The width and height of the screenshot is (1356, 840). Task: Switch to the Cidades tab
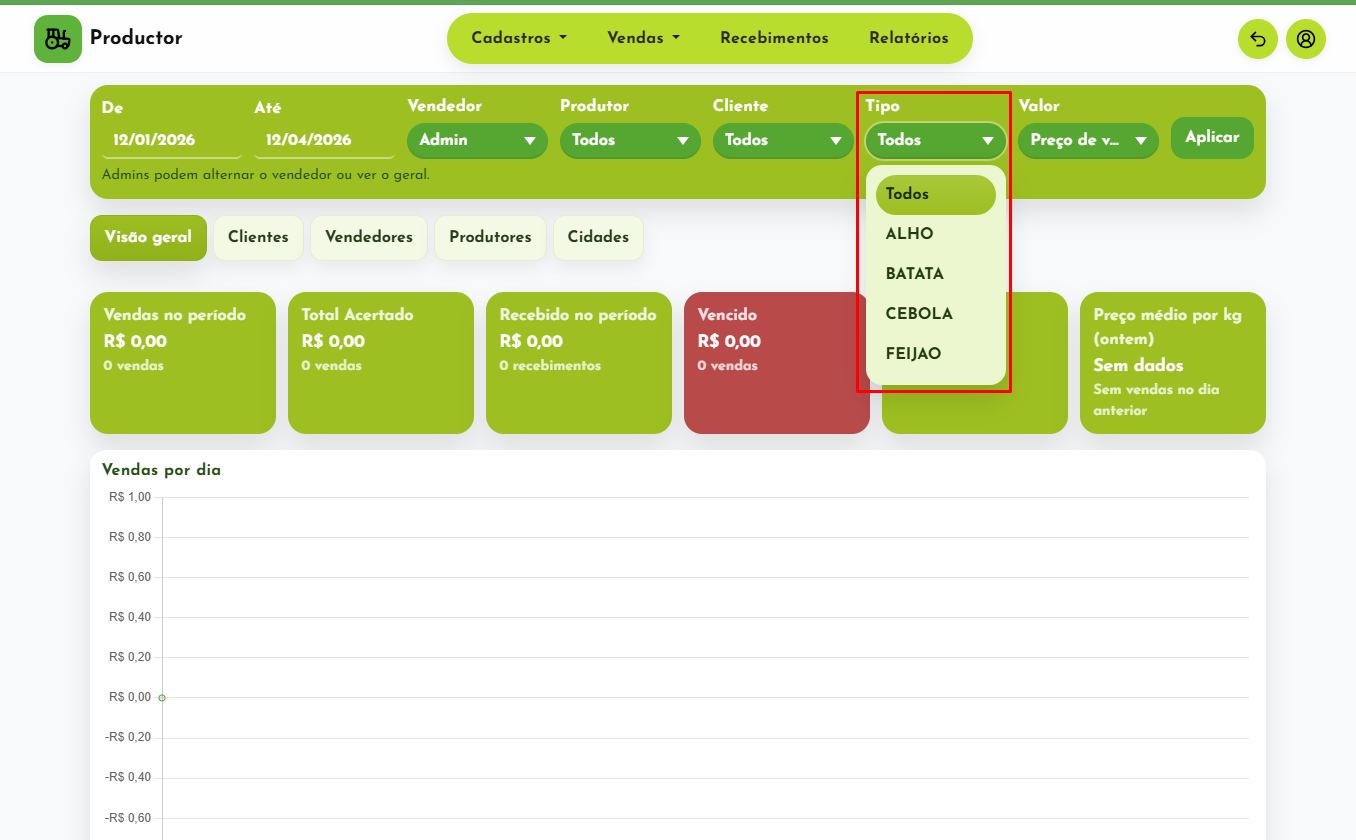point(598,238)
